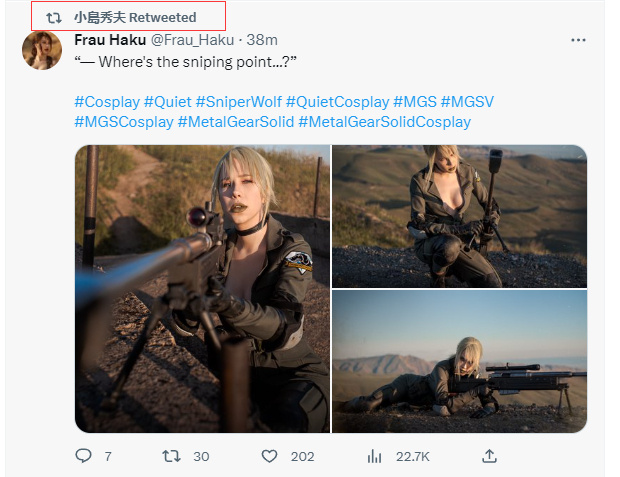Open the large left sniper photo

(x=202, y=288)
